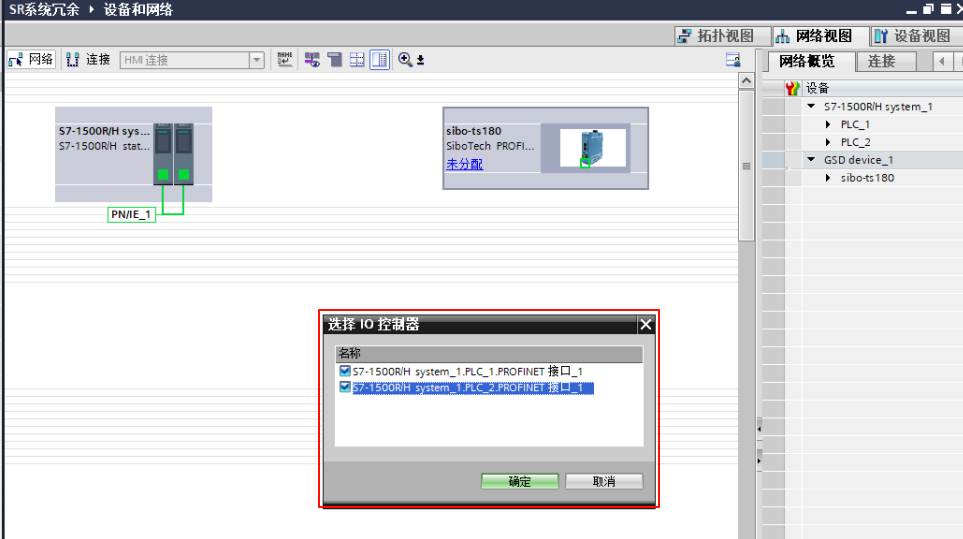Switch to Network view (网络视图) tab

(x=821, y=36)
